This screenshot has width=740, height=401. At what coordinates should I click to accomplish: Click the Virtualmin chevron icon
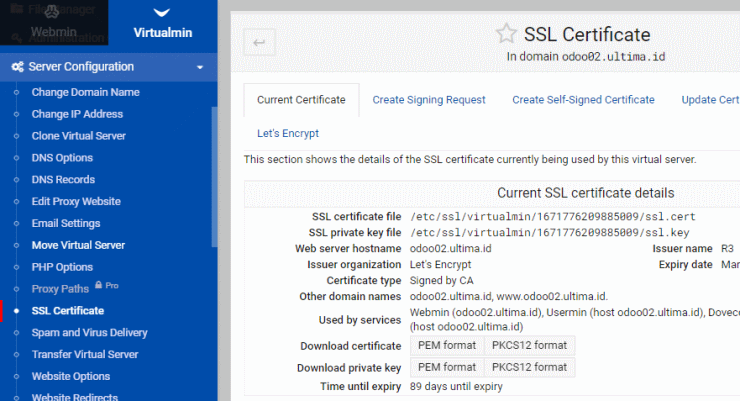pyautogui.click(x=161, y=13)
